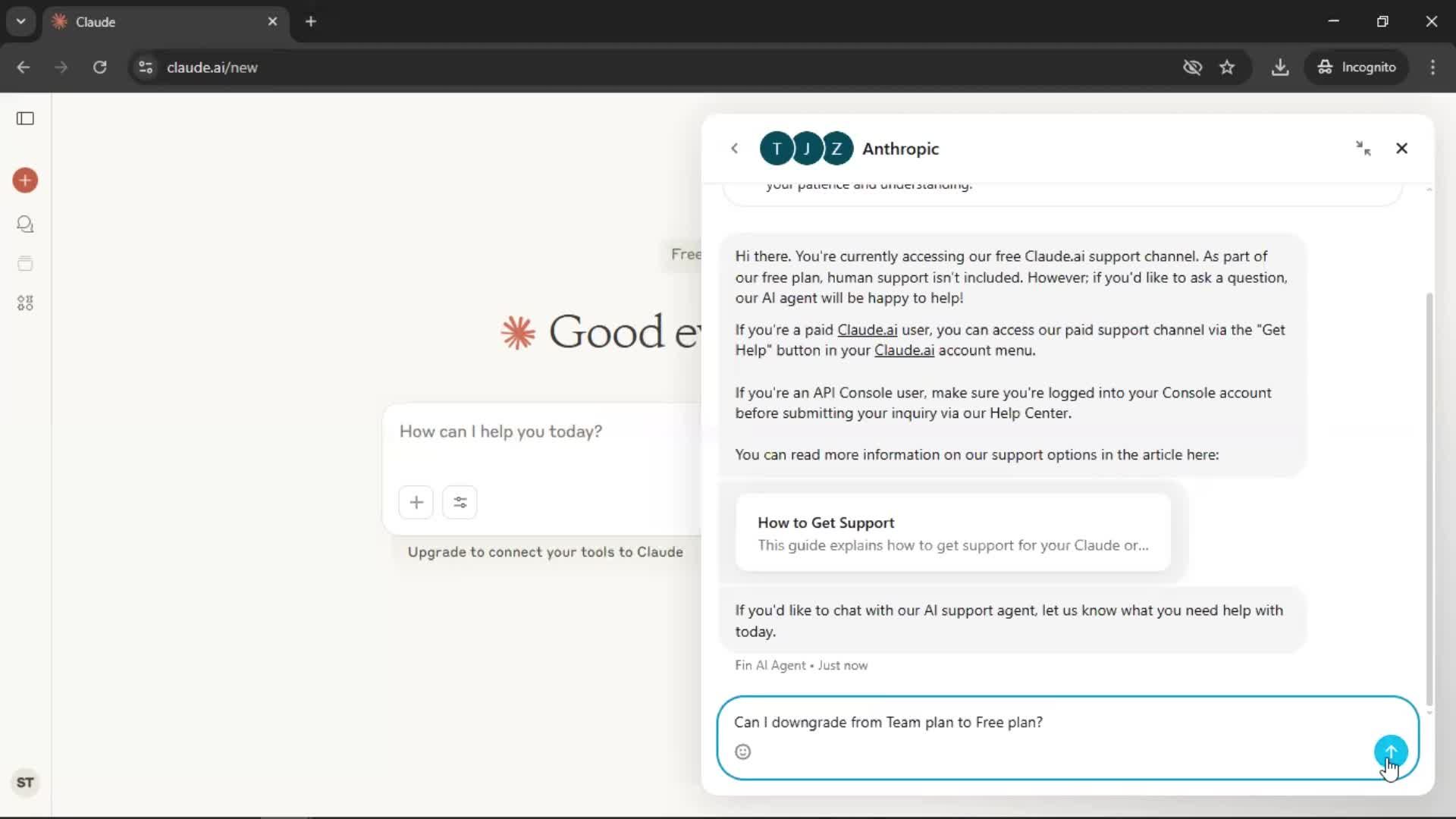Image resolution: width=1456 pixels, height=819 pixels.
Task: Restore down the browser window
Action: (1382, 21)
